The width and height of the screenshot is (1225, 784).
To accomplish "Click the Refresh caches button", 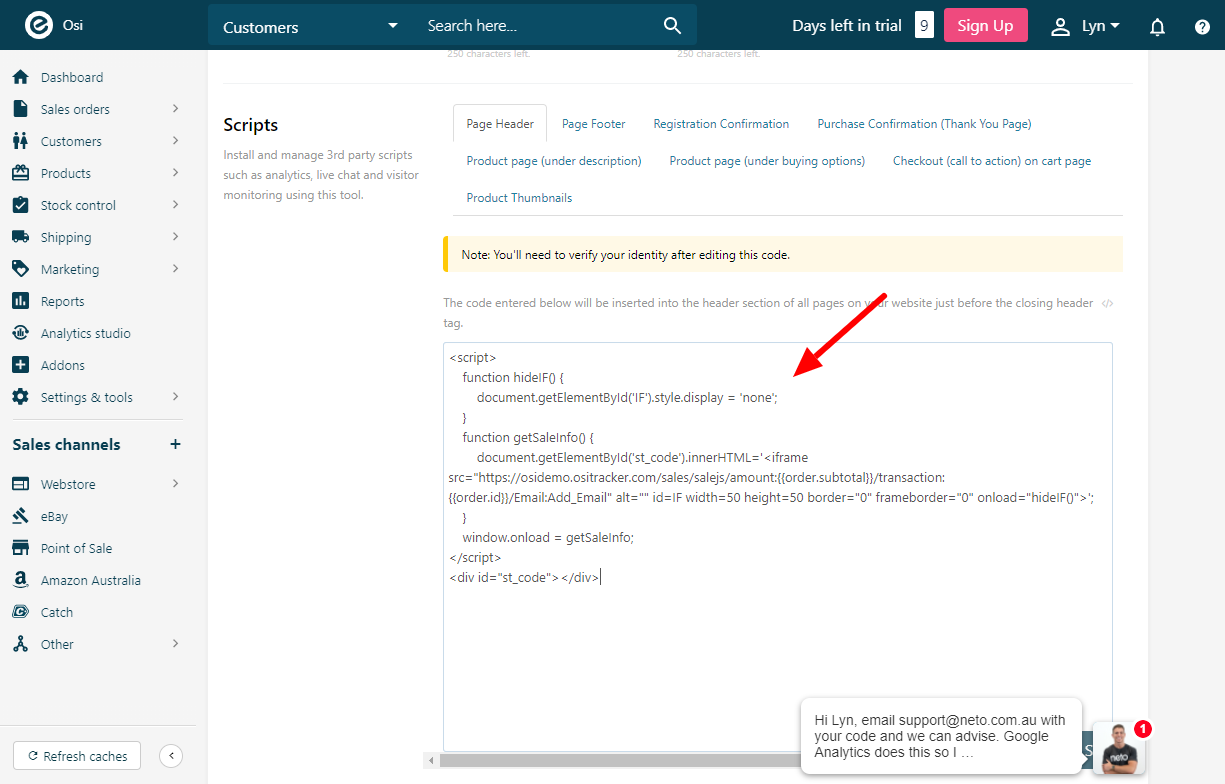I will coord(77,756).
